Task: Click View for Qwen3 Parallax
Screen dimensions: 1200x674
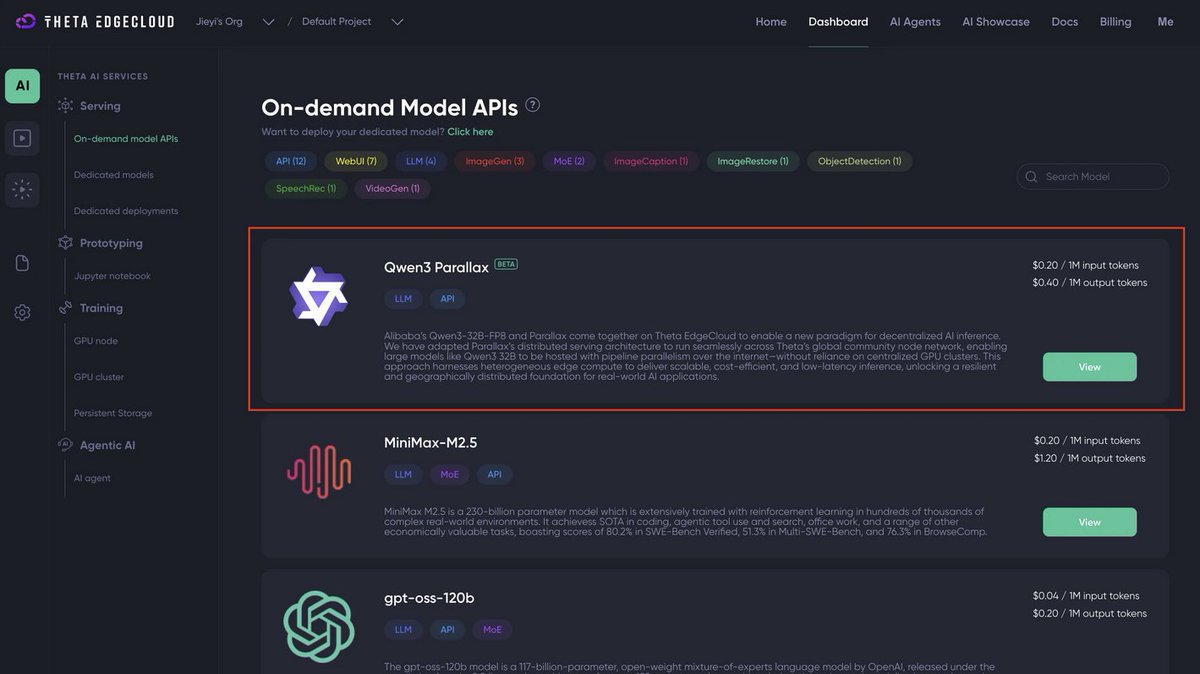Action: pyautogui.click(x=1089, y=367)
